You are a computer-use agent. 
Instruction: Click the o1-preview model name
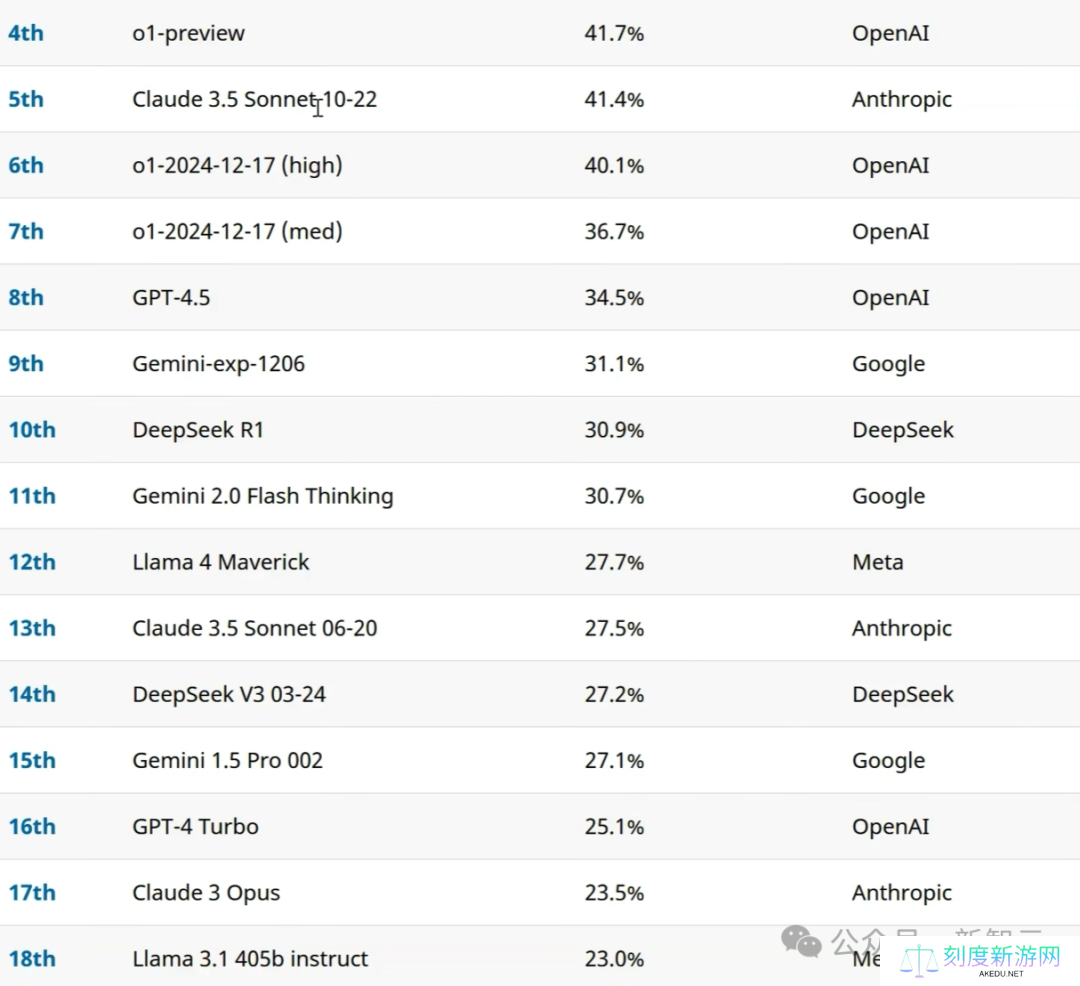click(x=188, y=33)
